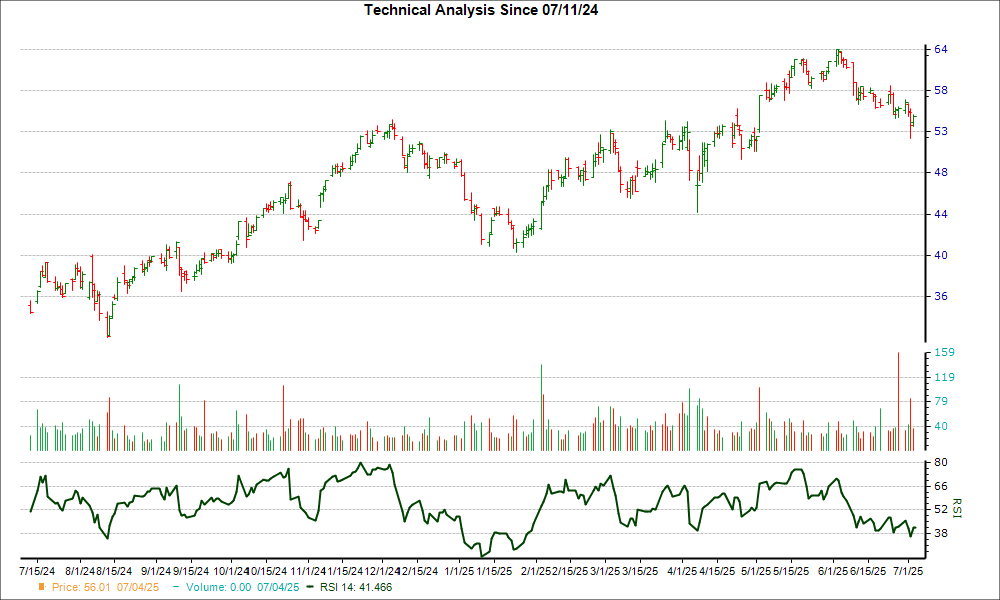The height and width of the screenshot is (600, 1000).
Task: Click the tallest red volume spike near 7/1/25
Action: click(898, 402)
